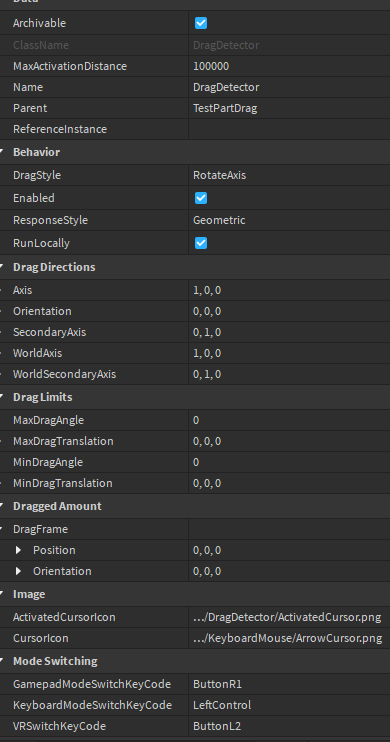
Task: Edit the Axis value 1, 0, 0
Action: click(x=289, y=290)
